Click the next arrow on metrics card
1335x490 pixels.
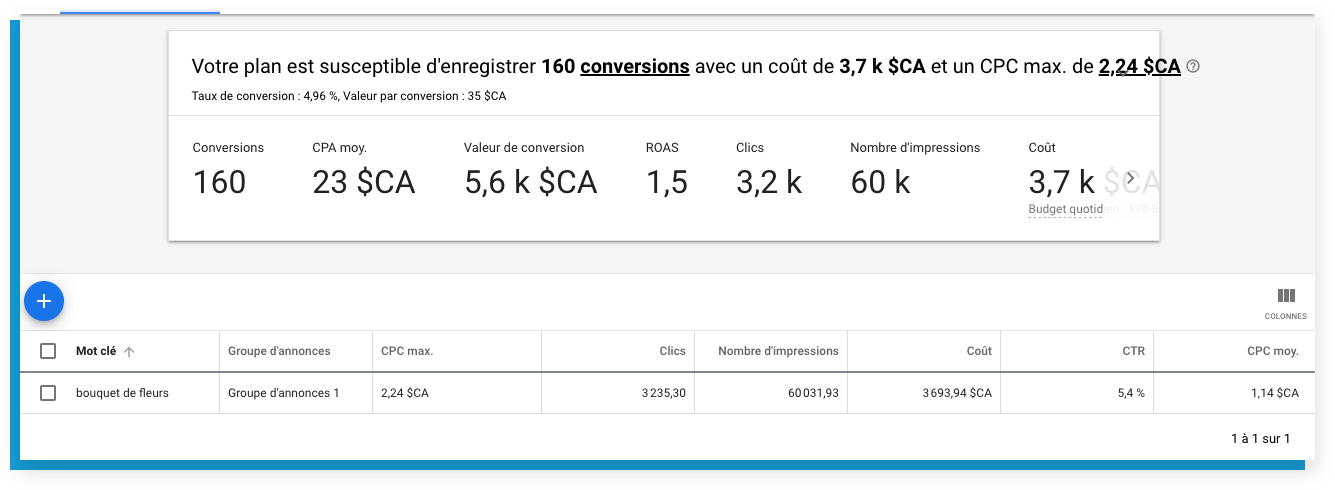click(x=1131, y=179)
